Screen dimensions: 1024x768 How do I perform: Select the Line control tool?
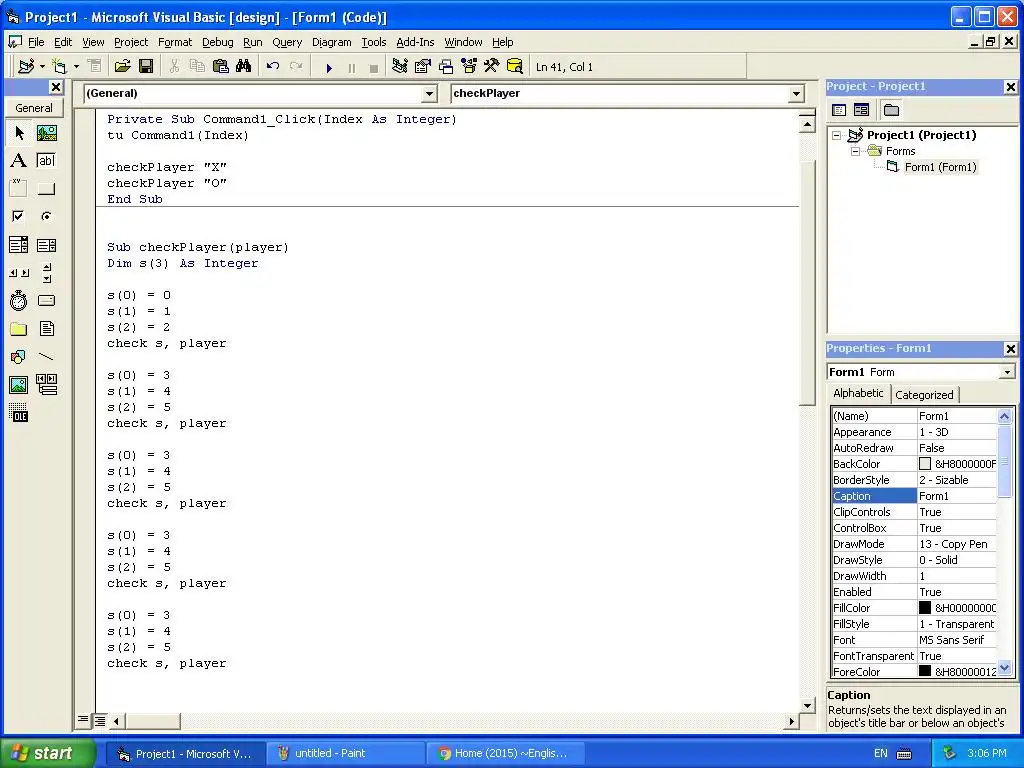(x=46, y=357)
